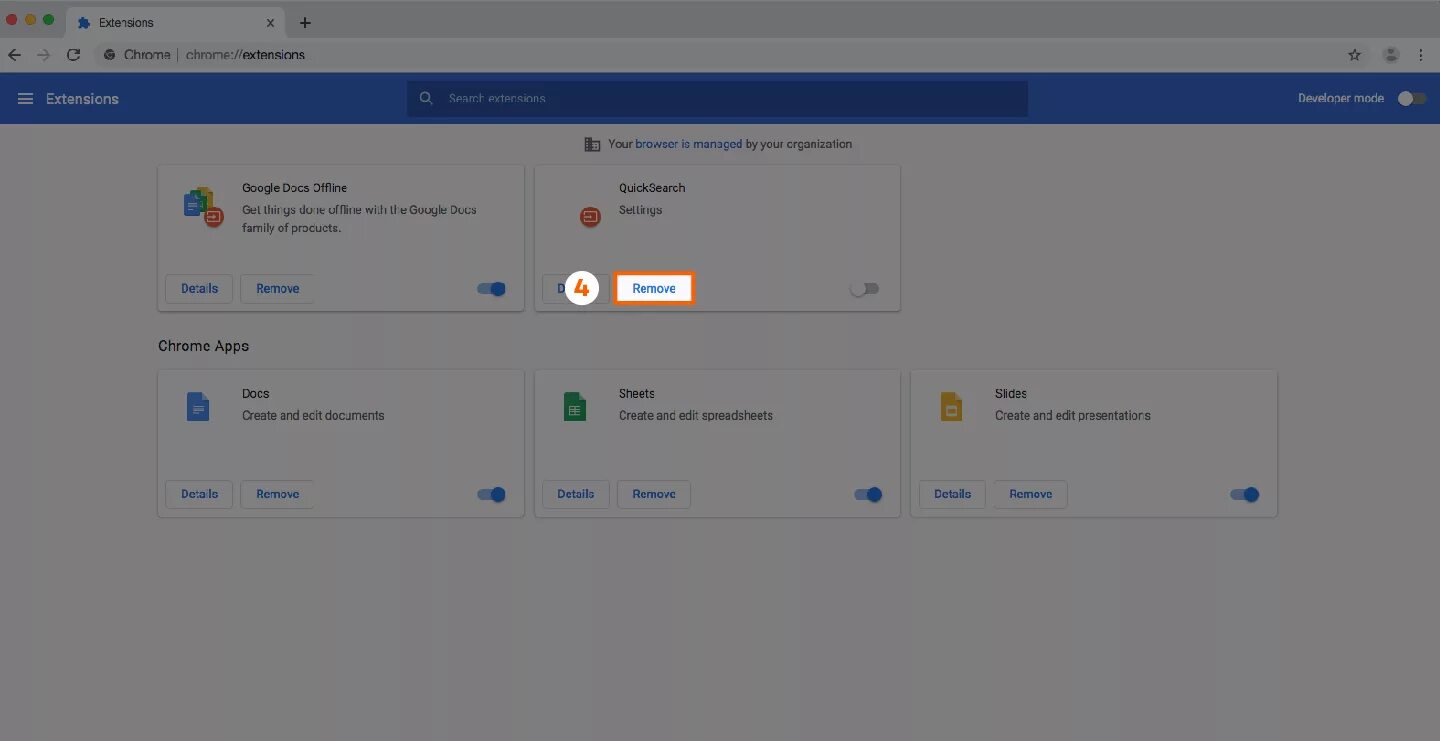This screenshot has height=741, width=1440.
Task: Remove the Sheets app
Action: point(654,494)
